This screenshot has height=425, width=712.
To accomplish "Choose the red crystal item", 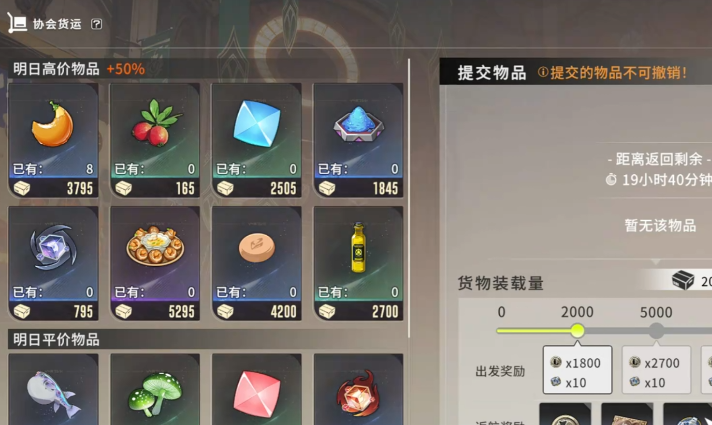I will click(257, 390).
